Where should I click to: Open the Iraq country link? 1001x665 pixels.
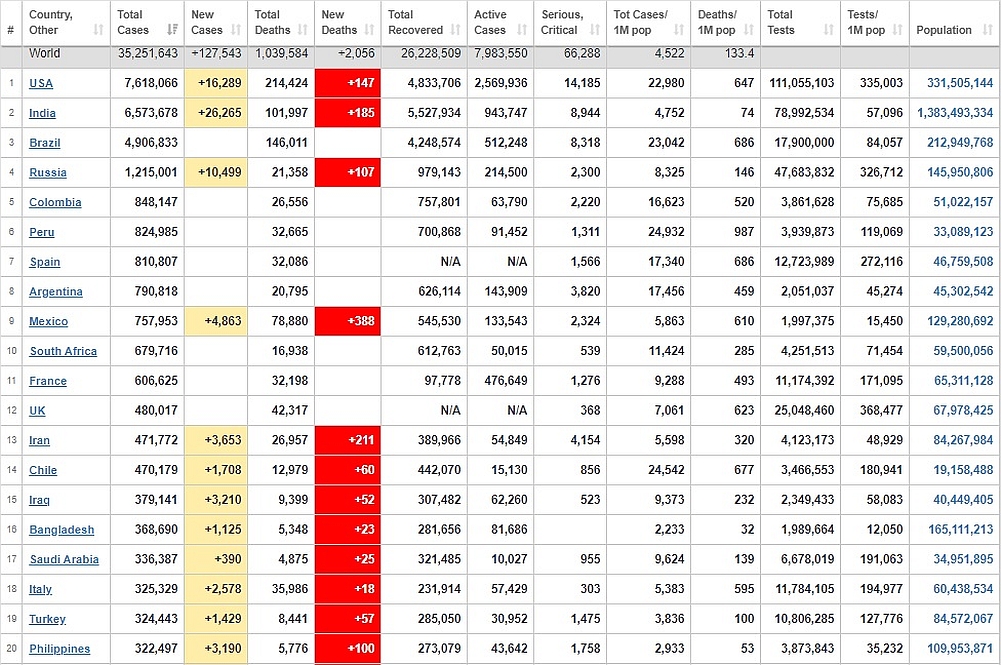(x=39, y=500)
